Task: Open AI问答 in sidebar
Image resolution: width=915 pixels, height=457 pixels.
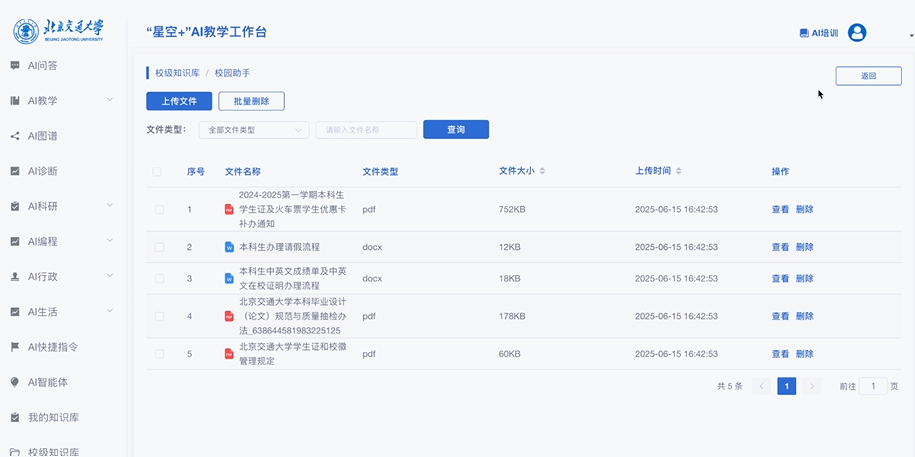Action: click(42, 65)
